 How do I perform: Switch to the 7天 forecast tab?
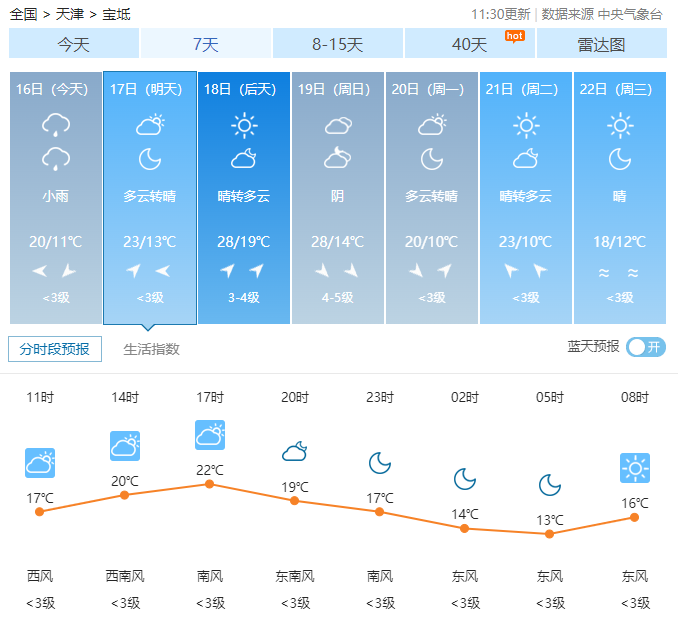(x=206, y=44)
